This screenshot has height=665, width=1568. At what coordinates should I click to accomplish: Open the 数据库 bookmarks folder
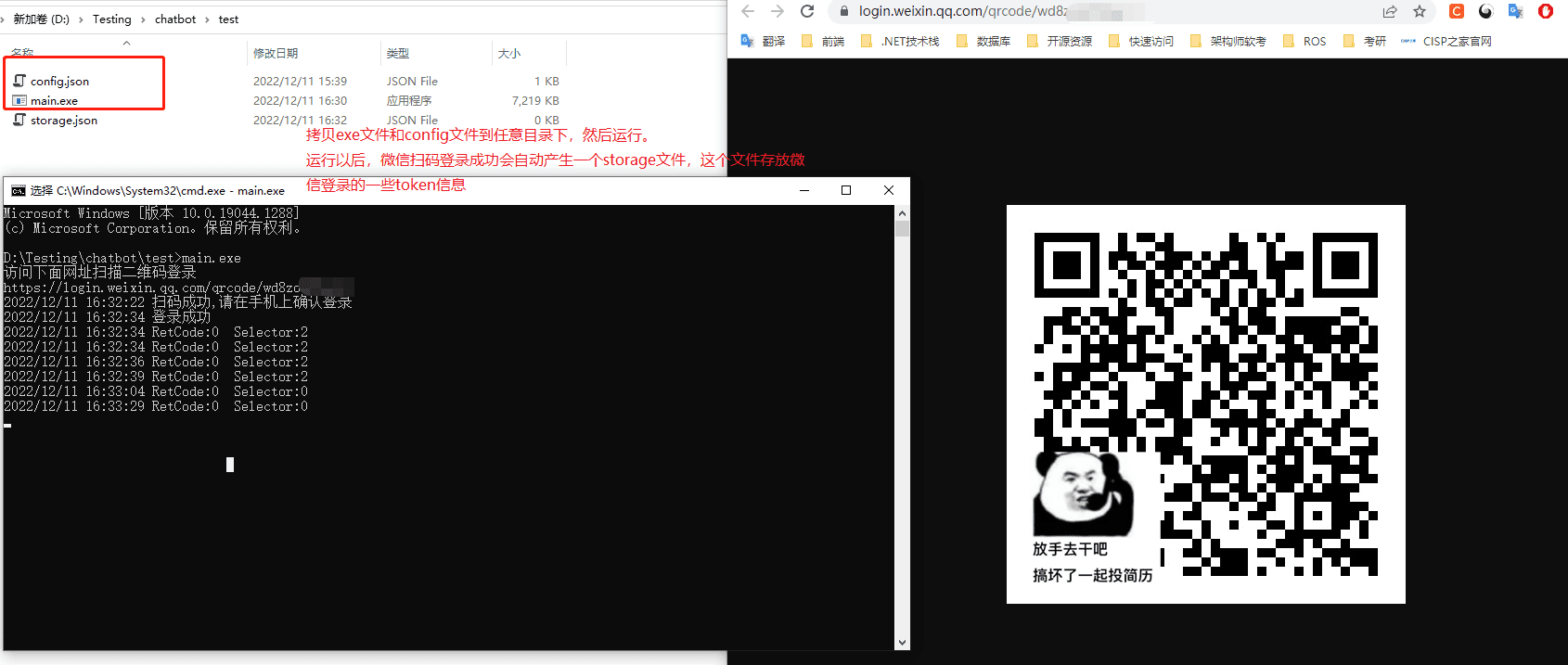coord(983,41)
